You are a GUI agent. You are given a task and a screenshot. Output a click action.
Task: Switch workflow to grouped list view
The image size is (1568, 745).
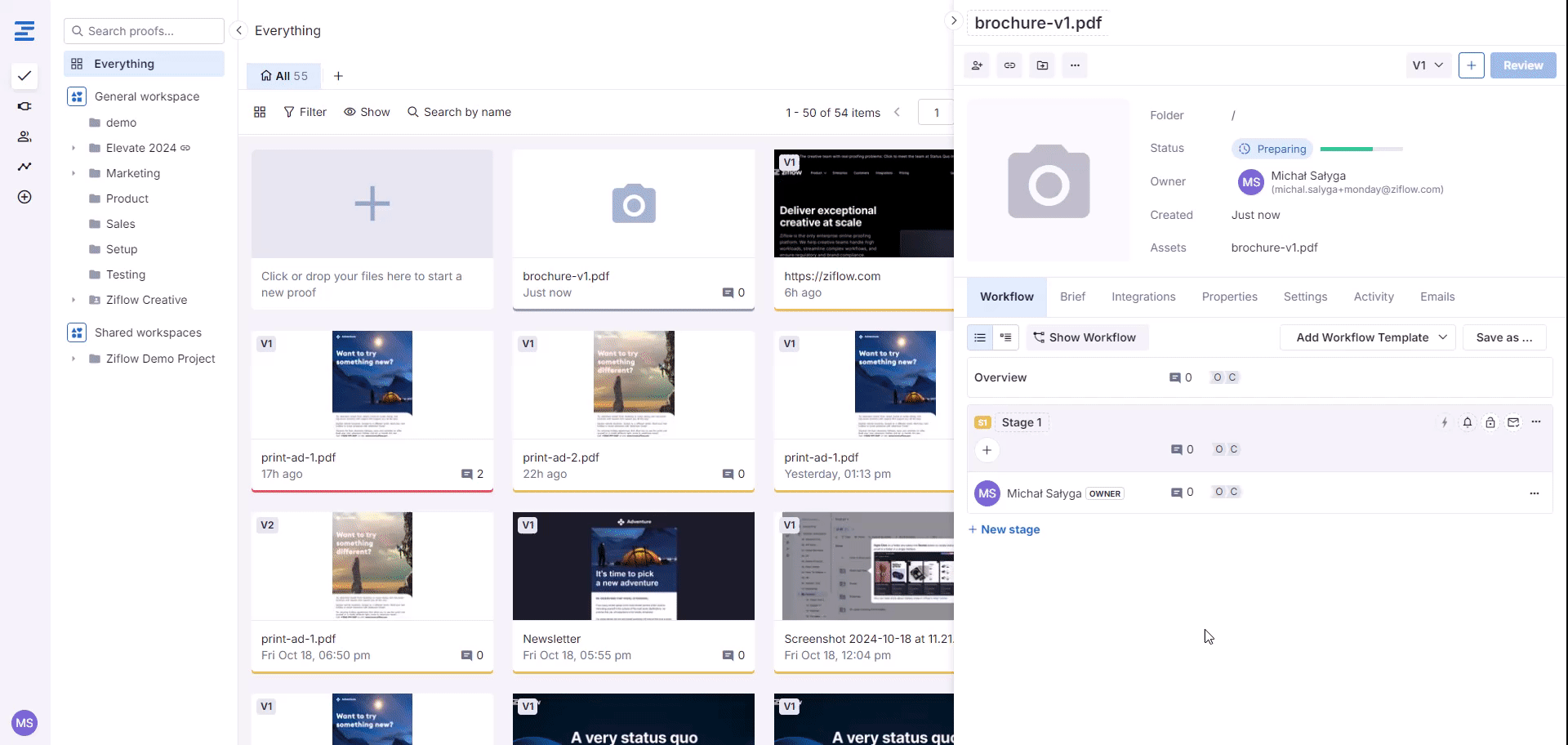(1005, 337)
